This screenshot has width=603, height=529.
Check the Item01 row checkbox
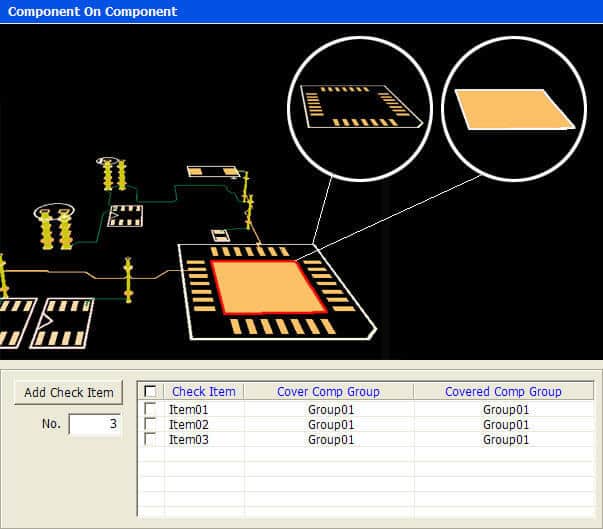[x=150, y=409]
